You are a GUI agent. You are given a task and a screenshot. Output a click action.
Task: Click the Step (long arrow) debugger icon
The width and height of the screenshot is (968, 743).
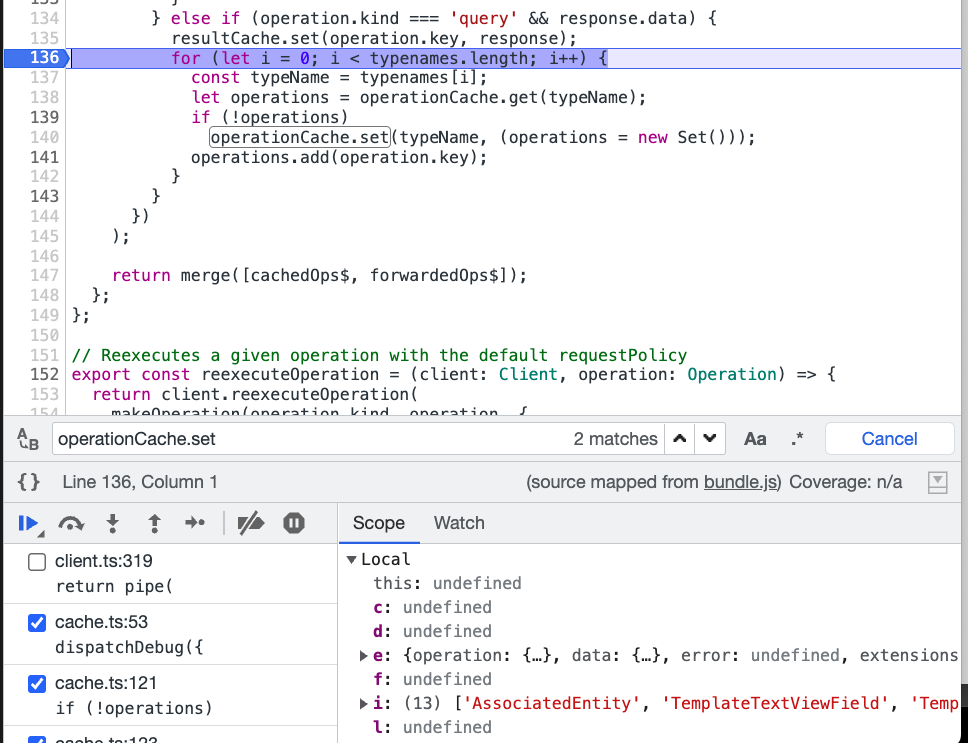pos(193,523)
